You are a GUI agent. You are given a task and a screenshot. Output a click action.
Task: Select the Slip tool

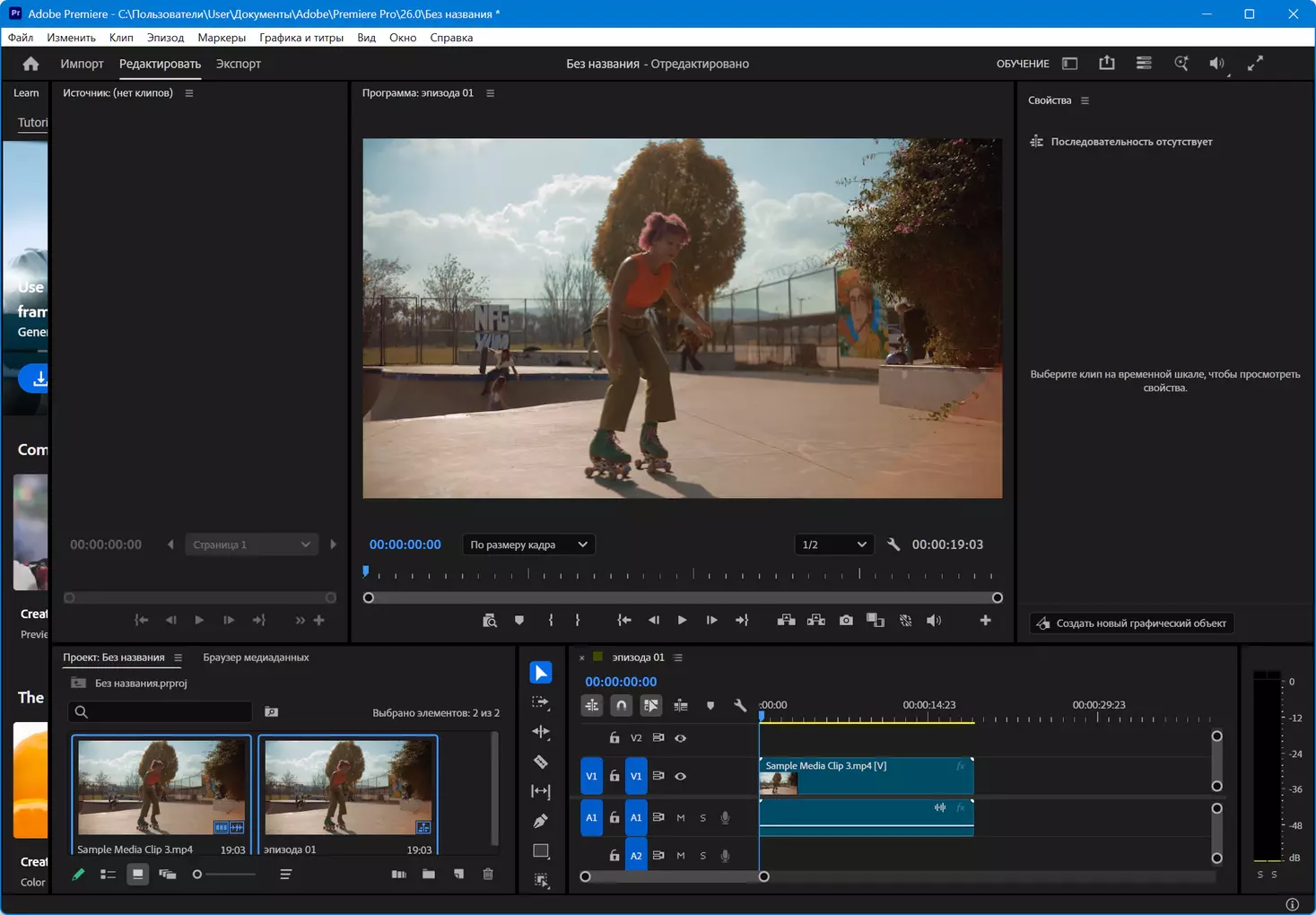click(540, 791)
